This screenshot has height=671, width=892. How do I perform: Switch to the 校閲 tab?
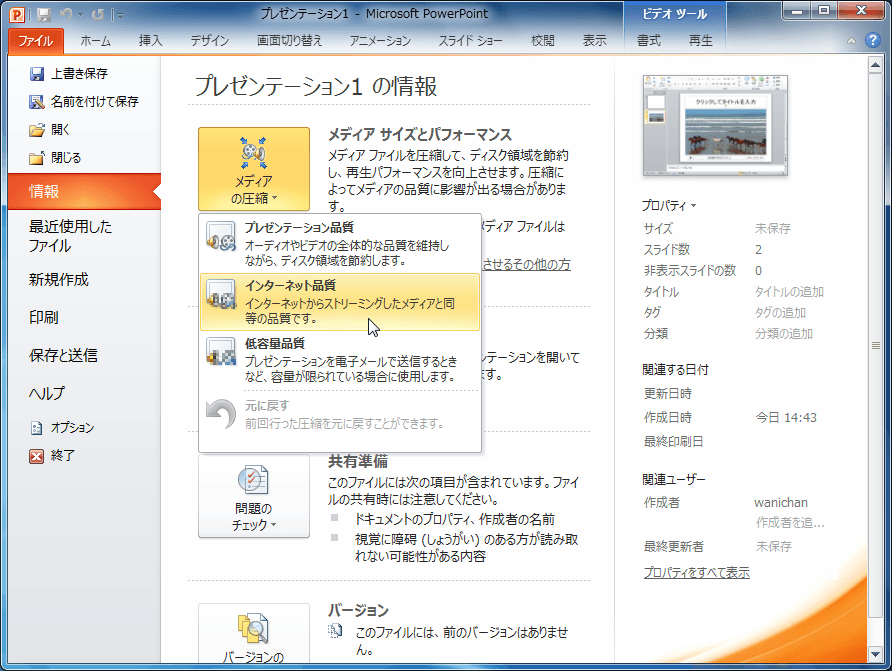(542, 41)
